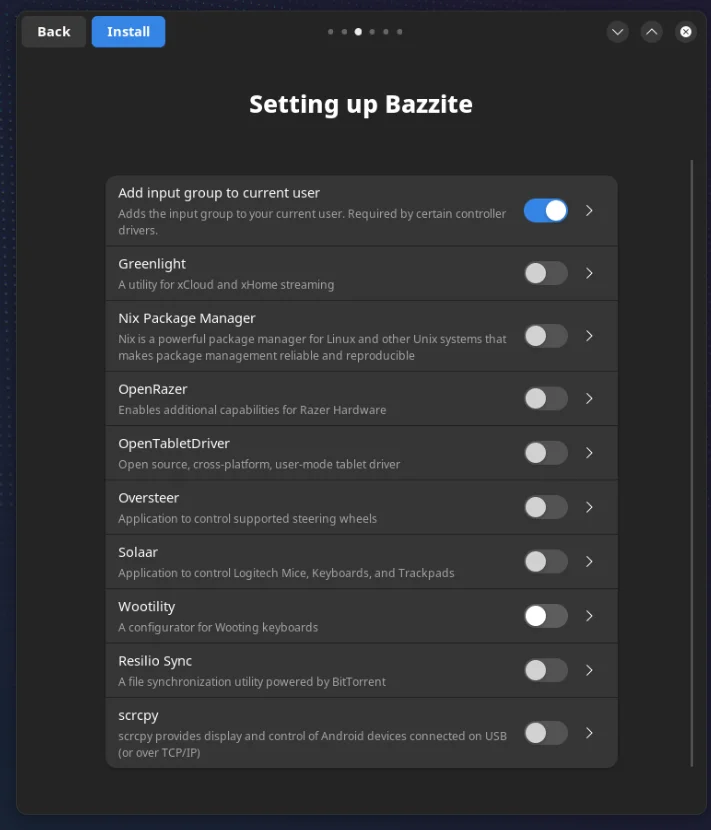Expand the Greenlight details row
This screenshot has height=830, width=711.
pos(589,273)
